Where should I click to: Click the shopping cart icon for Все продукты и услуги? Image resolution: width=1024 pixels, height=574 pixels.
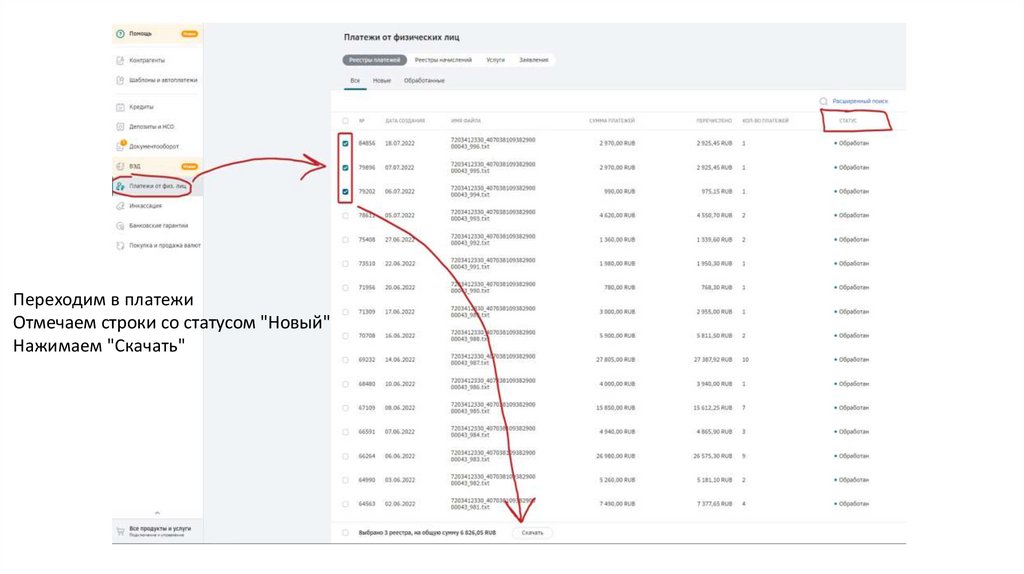120,531
